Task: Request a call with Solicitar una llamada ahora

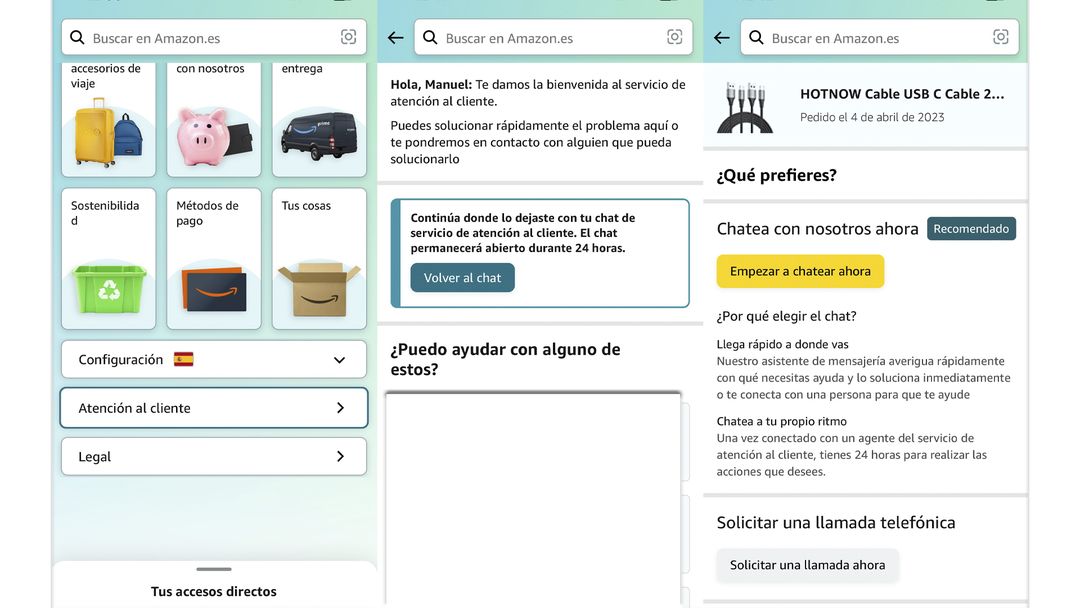Action: (x=807, y=564)
